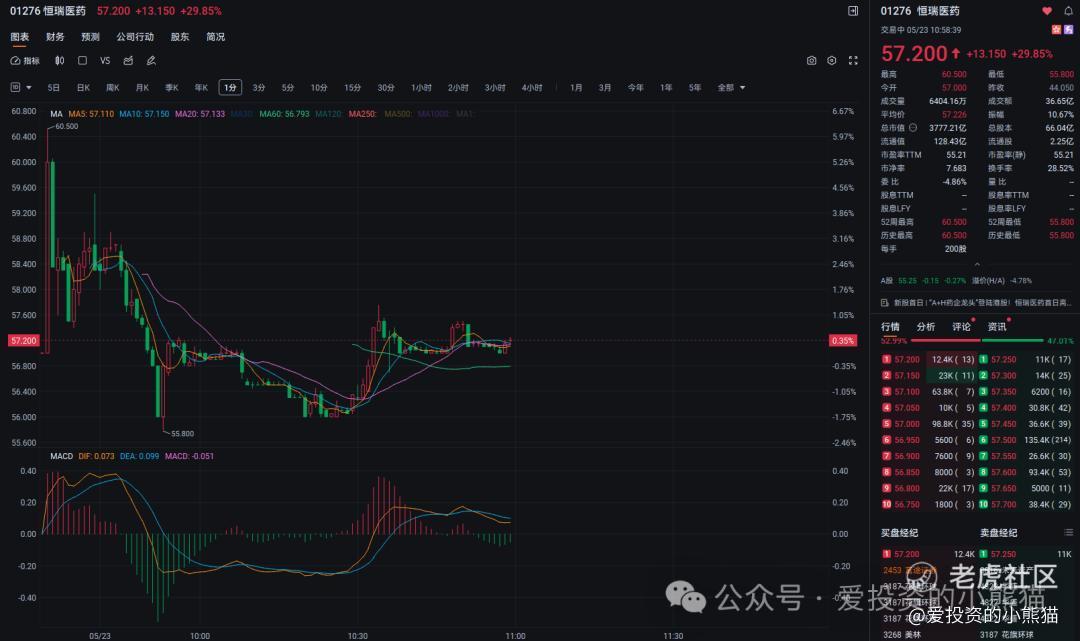This screenshot has width=1080, height=641.
Task: Click the buy/sell ratio bar
Action: pyautogui.click(x=975, y=341)
